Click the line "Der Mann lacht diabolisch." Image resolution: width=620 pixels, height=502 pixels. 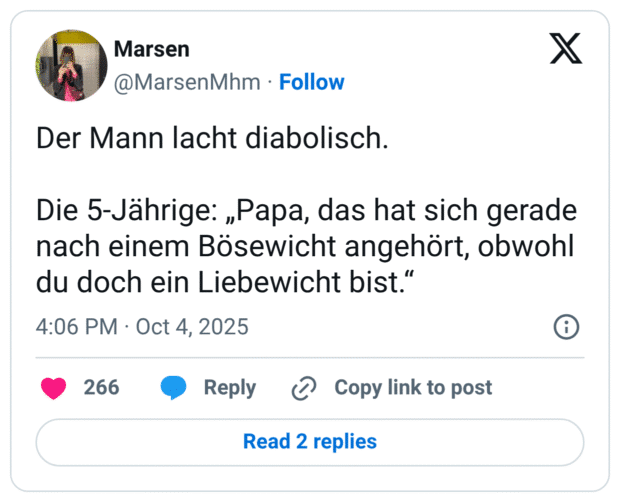(211, 140)
